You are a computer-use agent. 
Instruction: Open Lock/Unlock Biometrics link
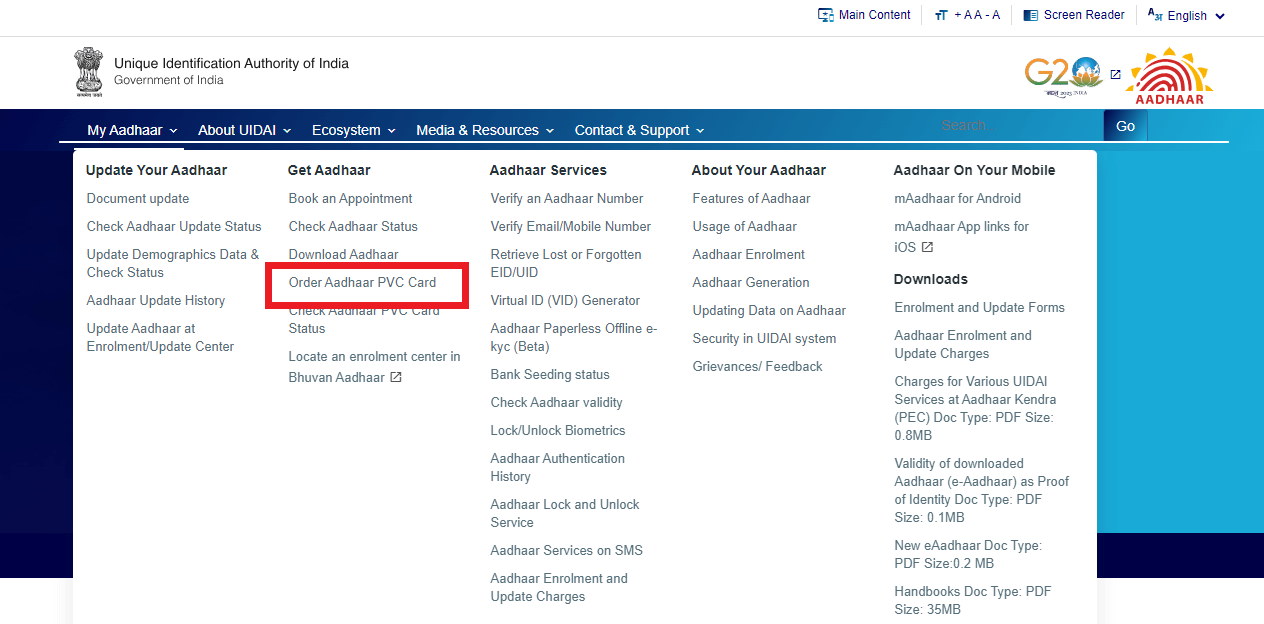click(x=557, y=431)
